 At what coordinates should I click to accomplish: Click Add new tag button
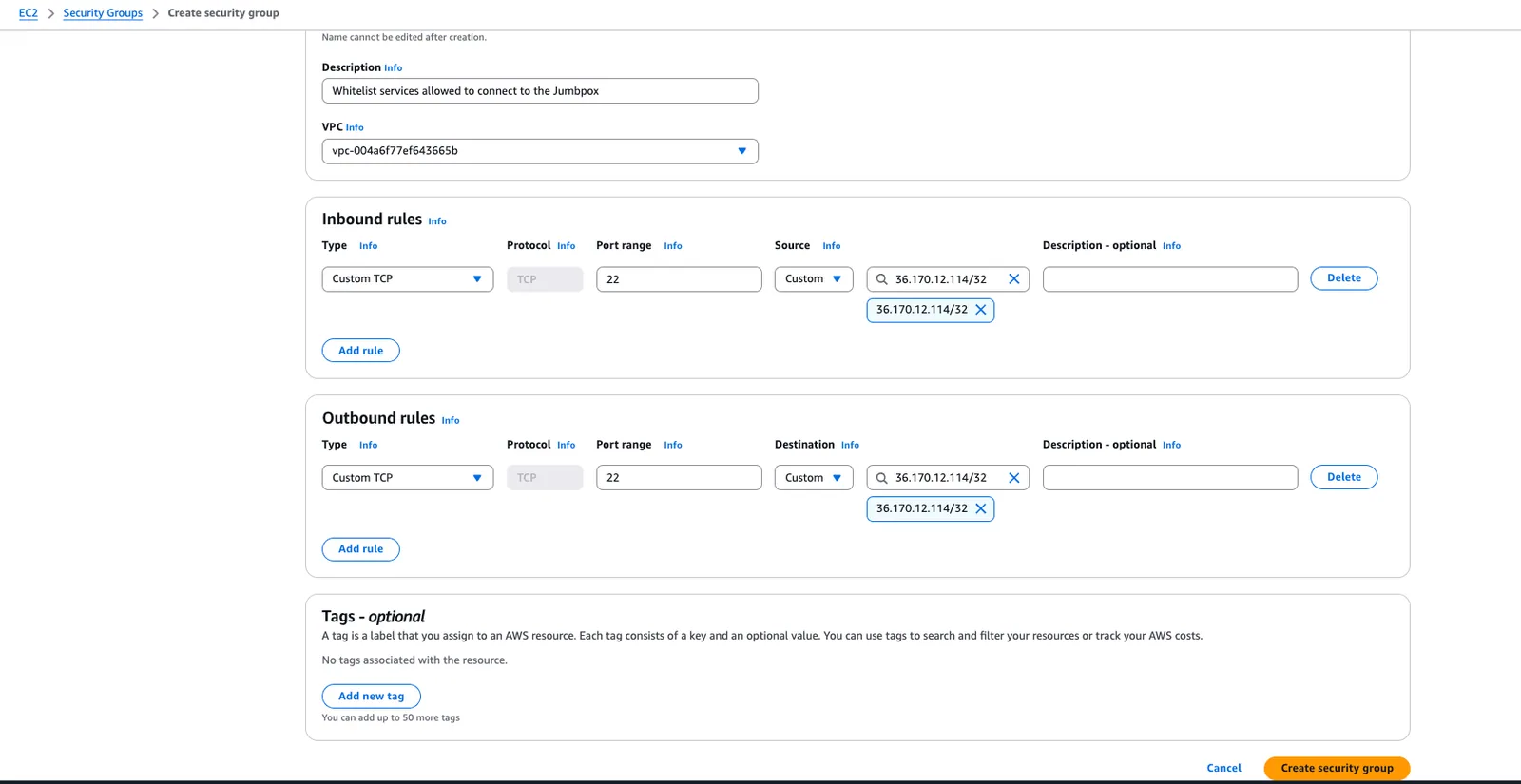372,697
